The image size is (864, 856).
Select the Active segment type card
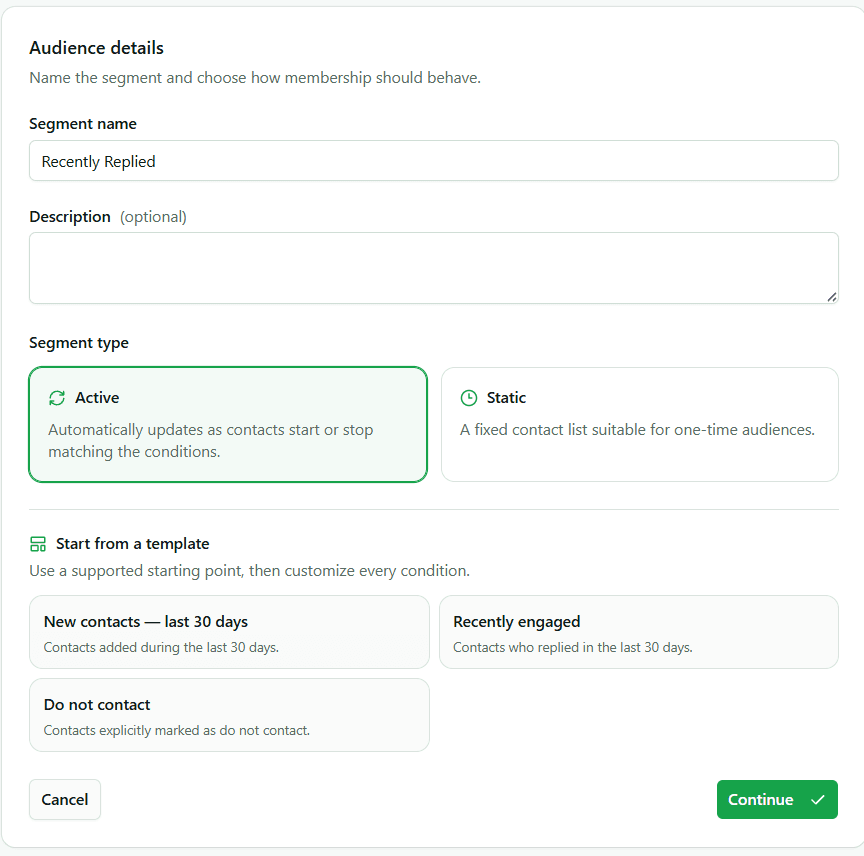click(x=228, y=424)
